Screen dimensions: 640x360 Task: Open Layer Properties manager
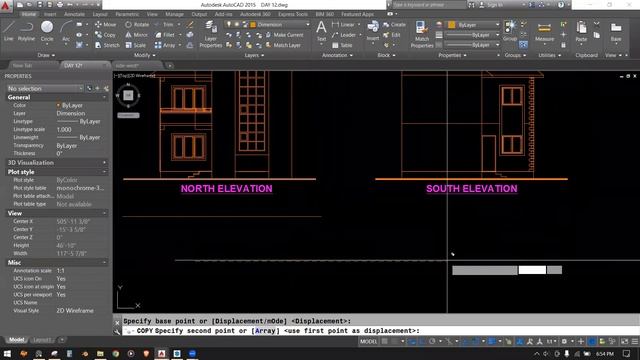211,34
